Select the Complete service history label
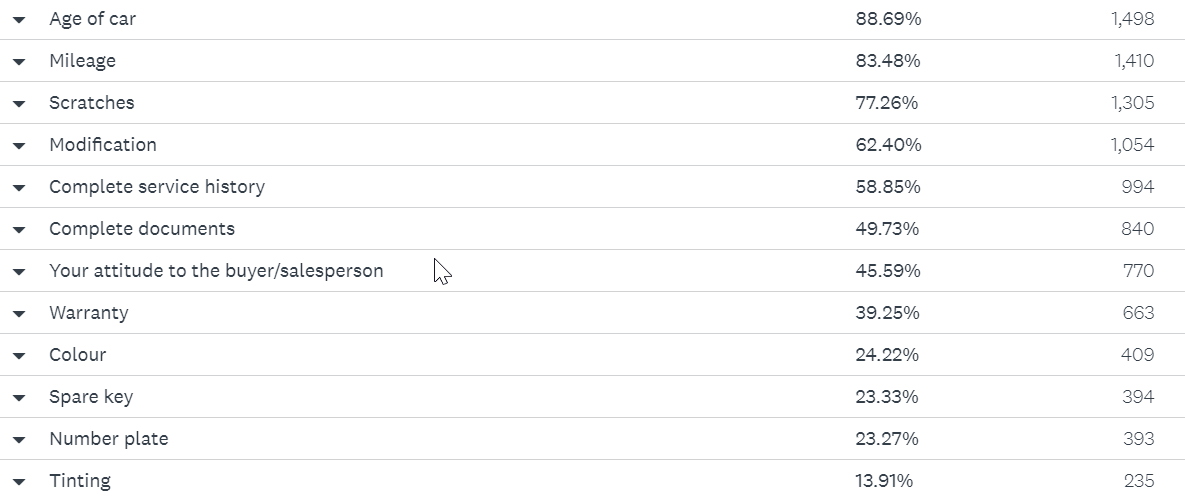The image size is (1185, 497). click(x=157, y=187)
